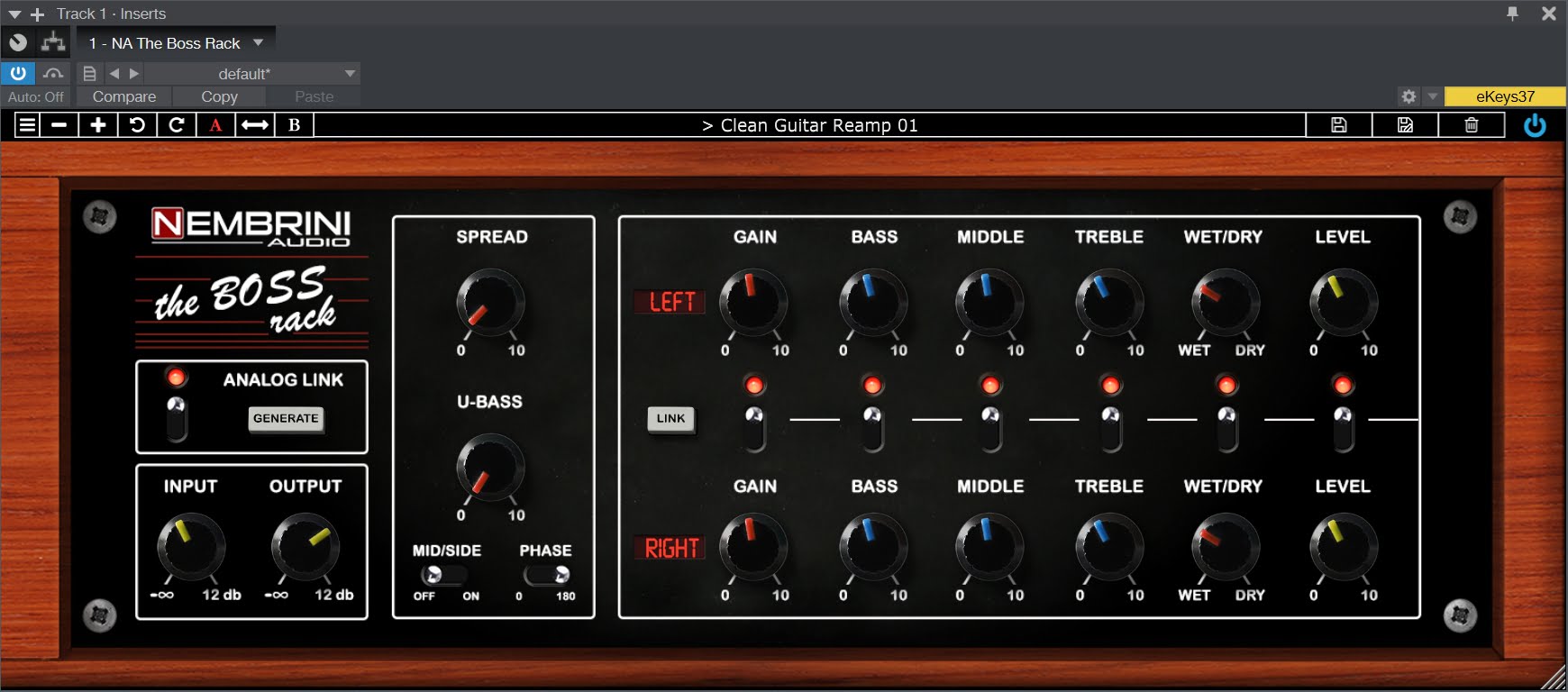The width and height of the screenshot is (1568, 692).
Task: Go to next preset arrow
Action: click(134, 73)
